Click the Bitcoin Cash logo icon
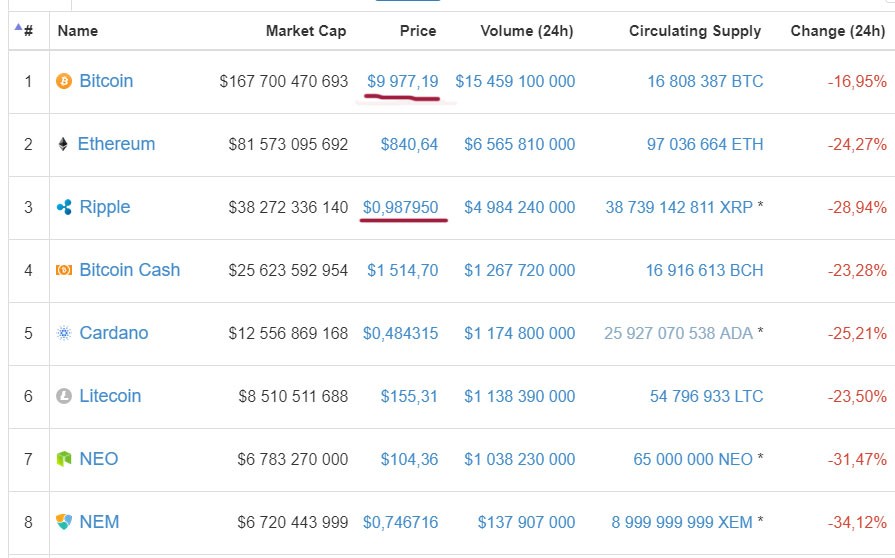Viewport: 895px width, 558px height. [x=64, y=270]
